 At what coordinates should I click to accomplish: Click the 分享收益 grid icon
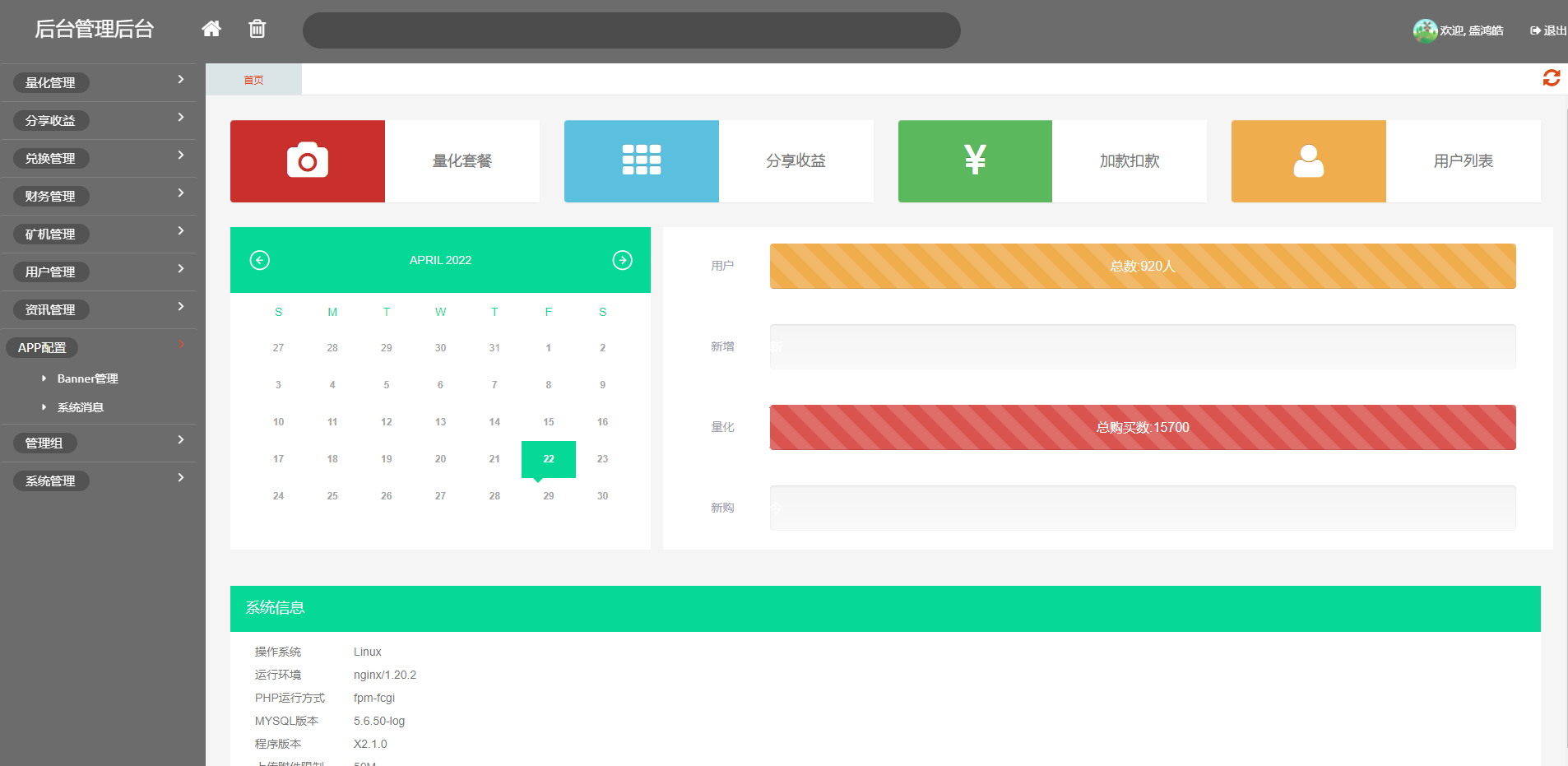[641, 160]
